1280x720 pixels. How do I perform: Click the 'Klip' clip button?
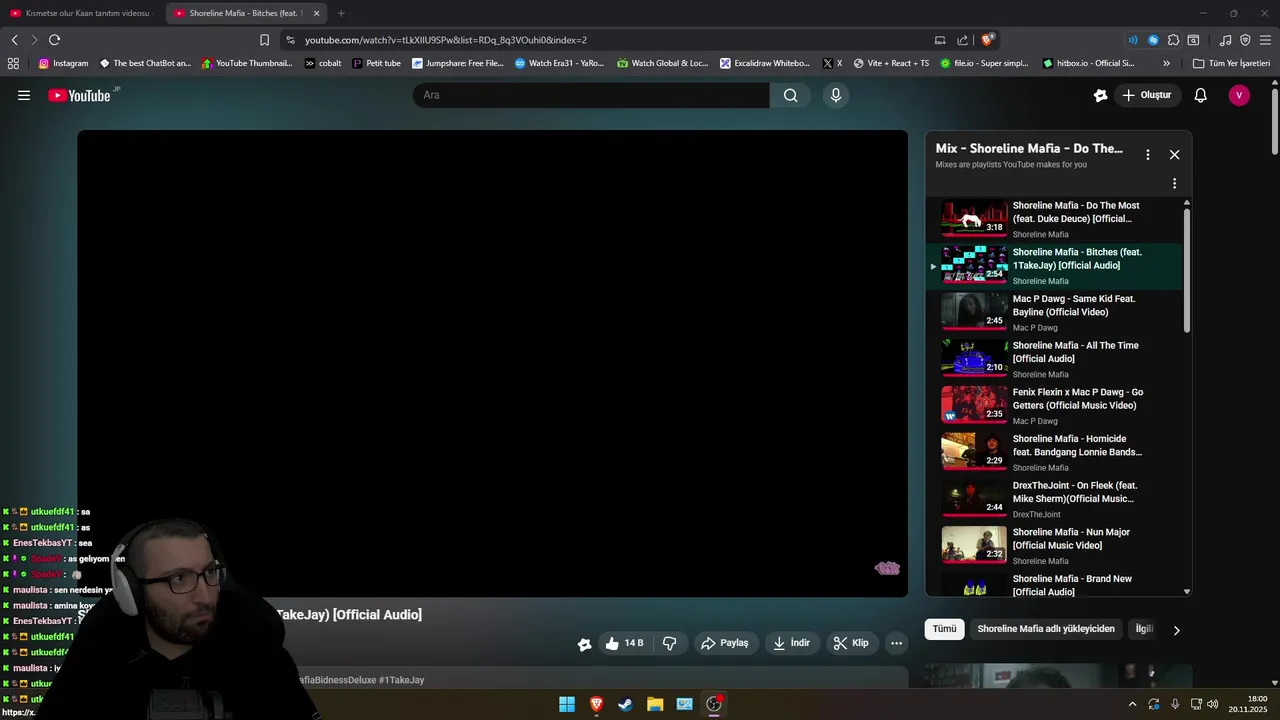[852, 643]
